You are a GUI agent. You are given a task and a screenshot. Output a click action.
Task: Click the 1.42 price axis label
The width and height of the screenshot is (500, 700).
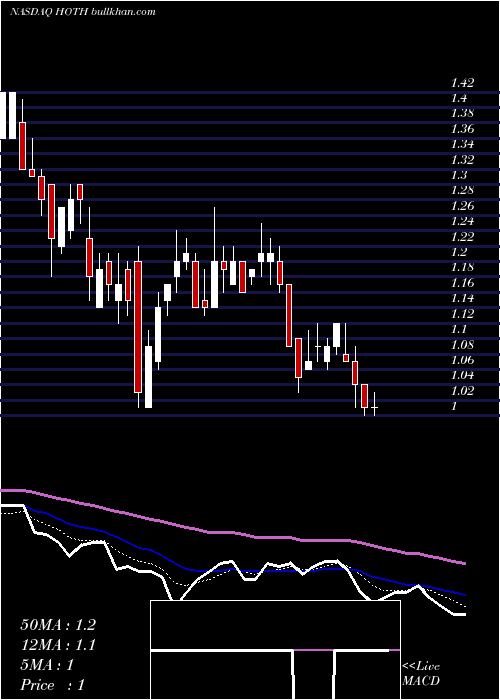462,83
